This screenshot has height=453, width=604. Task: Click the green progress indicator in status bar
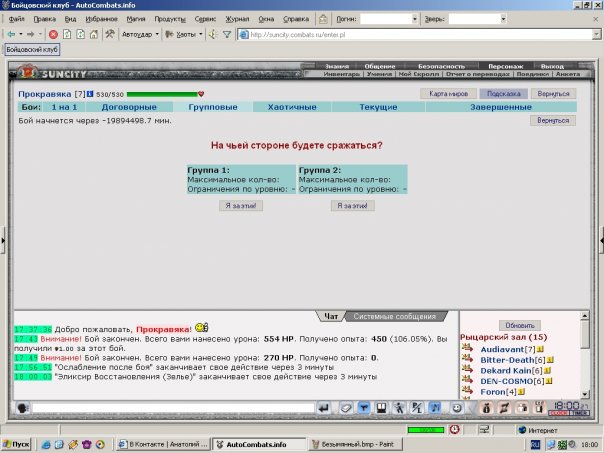pyautogui.click(x=426, y=430)
